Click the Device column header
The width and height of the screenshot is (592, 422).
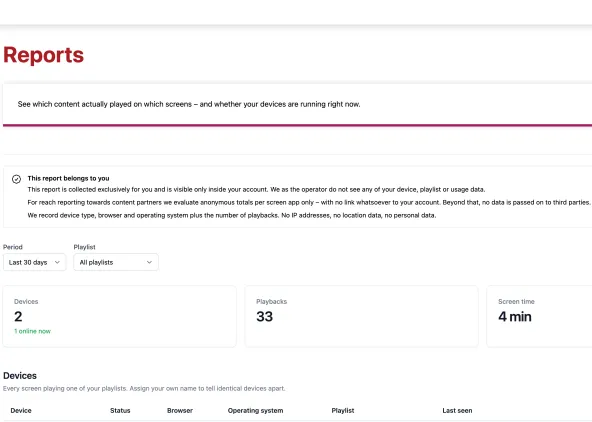(x=21, y=411)
